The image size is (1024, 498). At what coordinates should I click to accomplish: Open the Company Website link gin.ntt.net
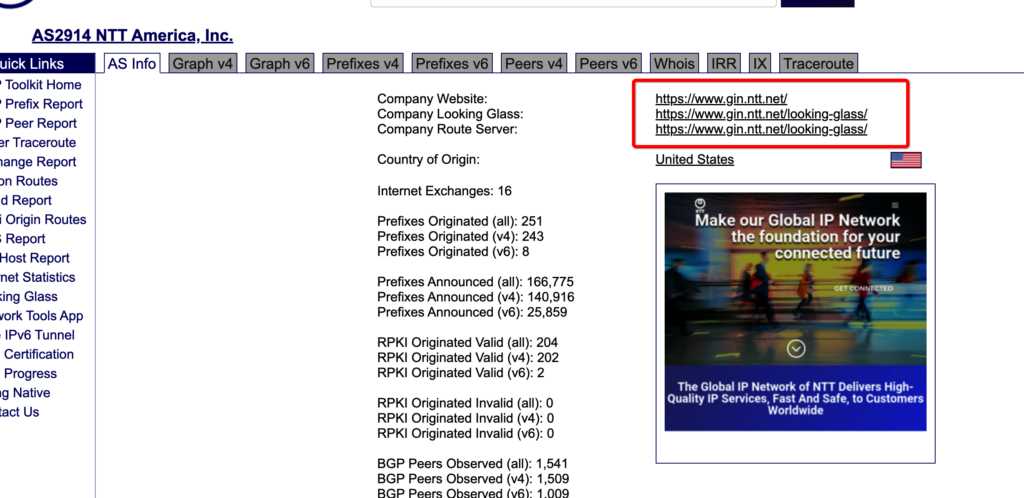(721, 99)
